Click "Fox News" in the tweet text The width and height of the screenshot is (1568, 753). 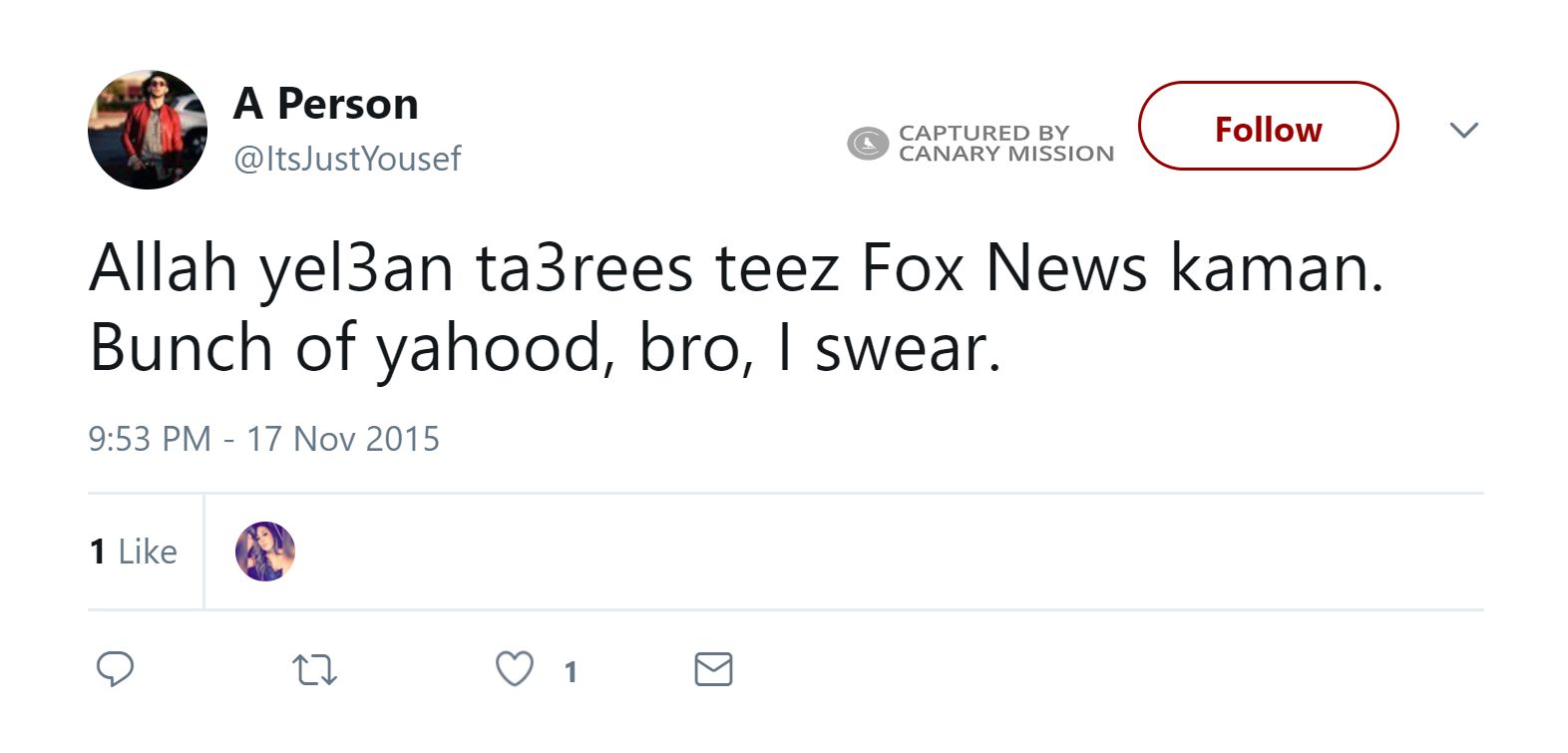1003,268
